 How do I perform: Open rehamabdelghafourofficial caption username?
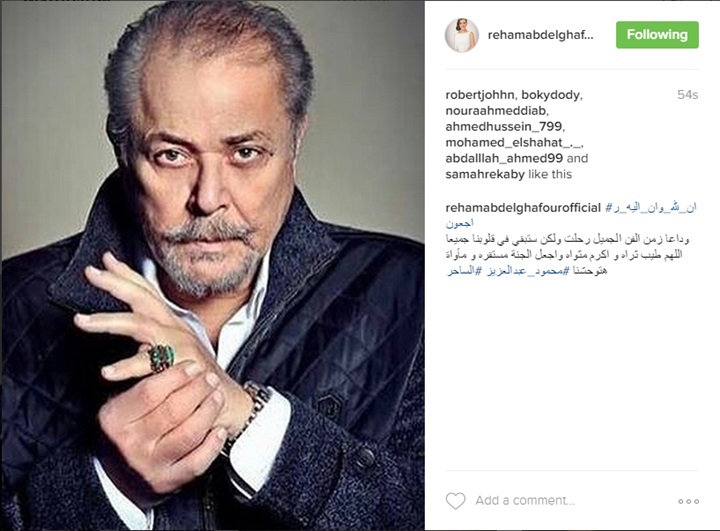[x=523, y=208]
